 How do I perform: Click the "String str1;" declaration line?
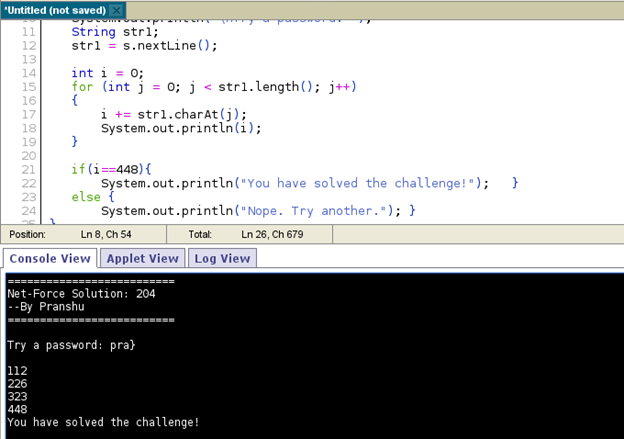pyautogui.click(x=110, y=32)
